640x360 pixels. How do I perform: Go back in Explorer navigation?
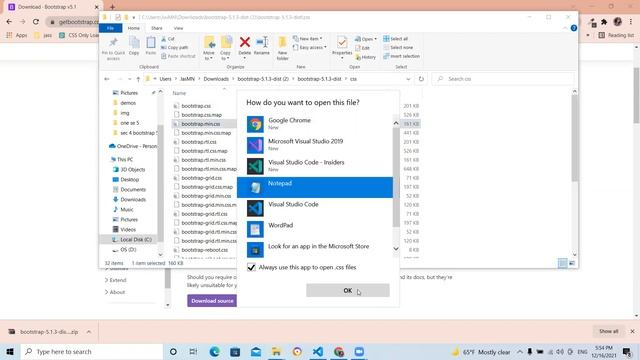[107, 79]
